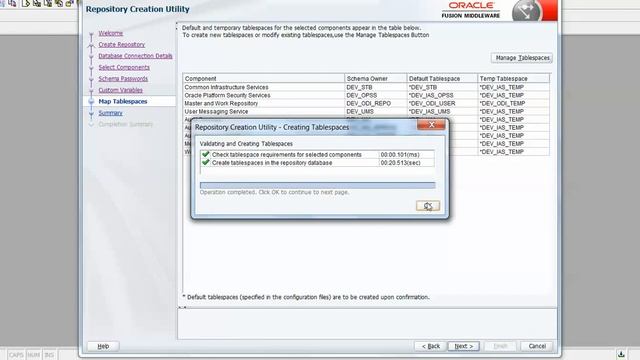The height and width of the screenshot is (360, 640).
Task: Click green check next to Create tablespaces step
Action: point(205,162)
